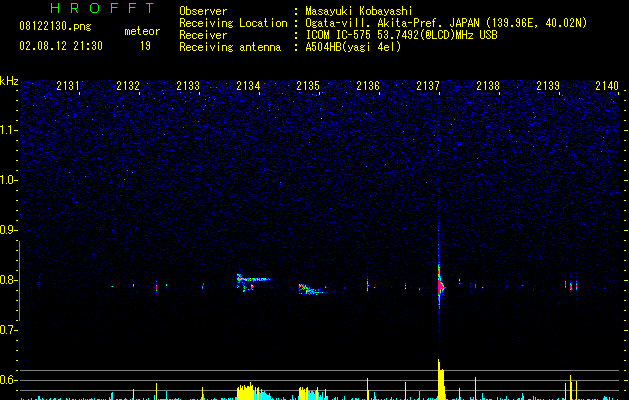Click the 2135 time marker
Viewport: 629px width, 400px height.
click(x=308, y=86)
